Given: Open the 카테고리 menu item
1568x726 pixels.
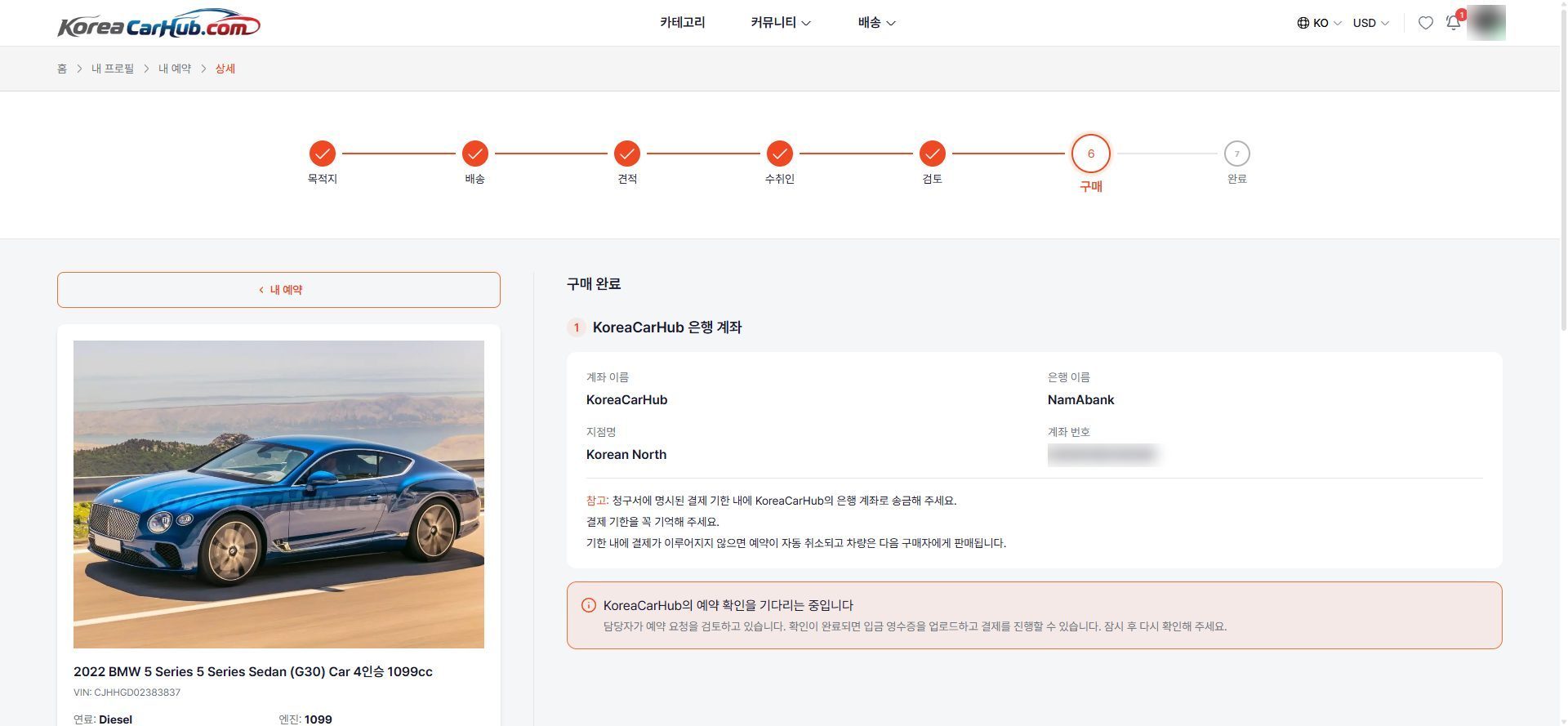Looking at the screenshot, I should click(683, 23).
